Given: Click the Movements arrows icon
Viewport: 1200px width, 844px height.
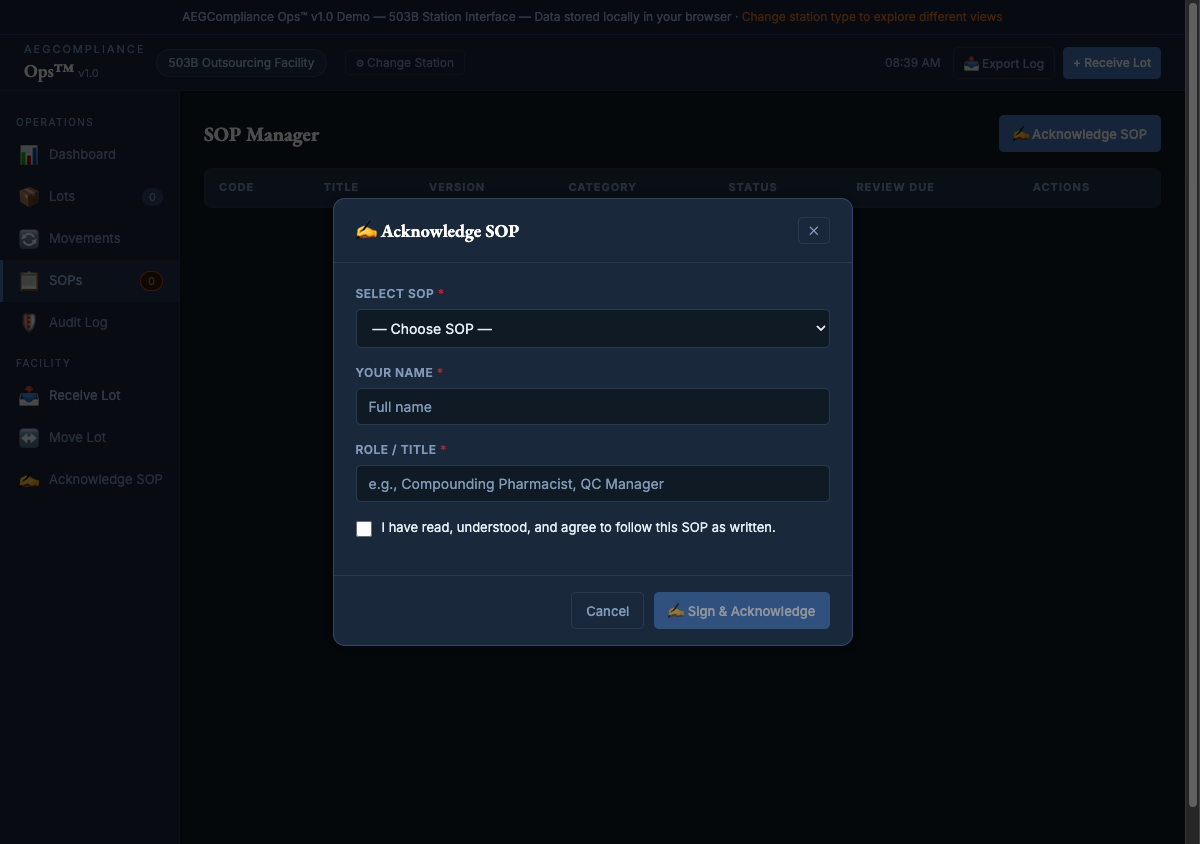Looking at the screenshot, I should pos(29,239).
